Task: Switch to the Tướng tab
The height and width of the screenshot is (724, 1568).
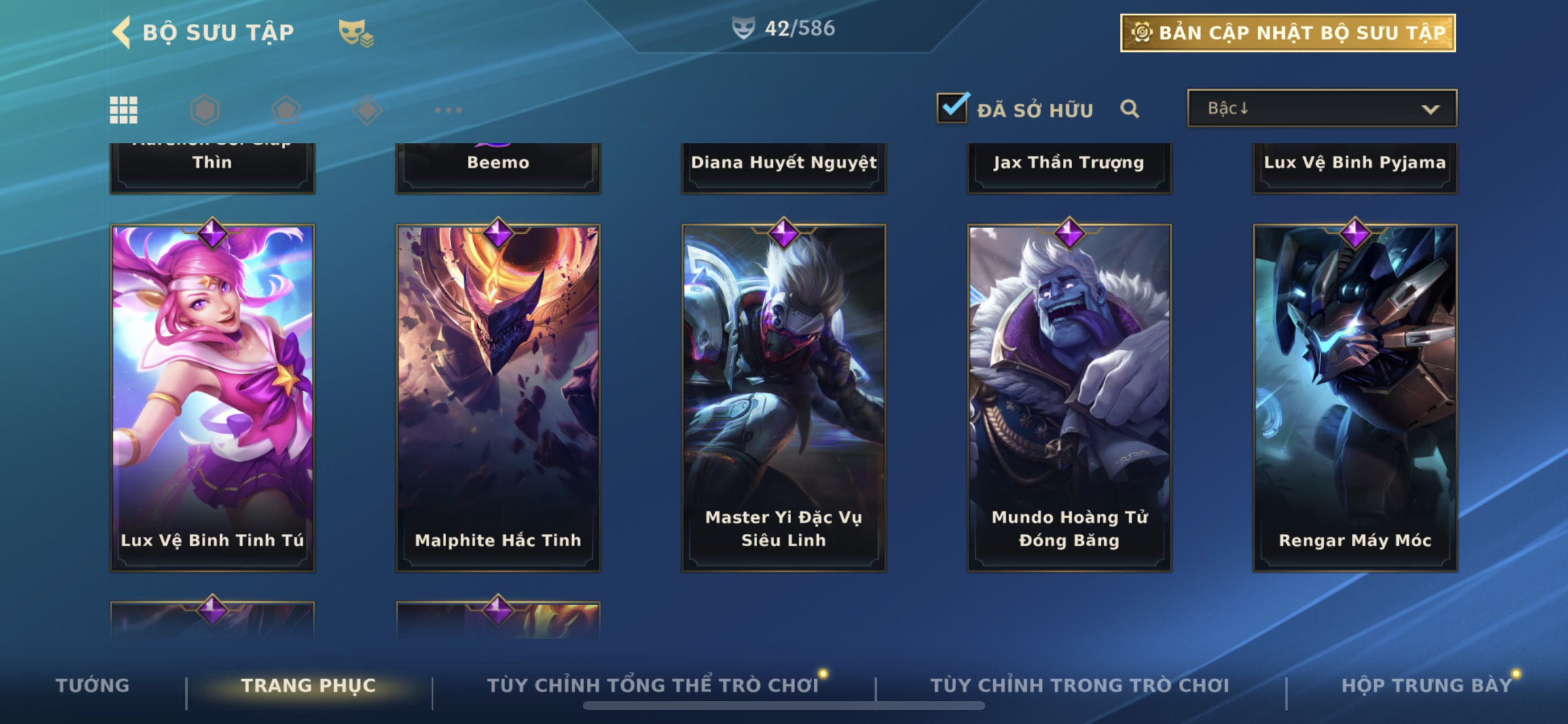Action: (x=93, y=685)
